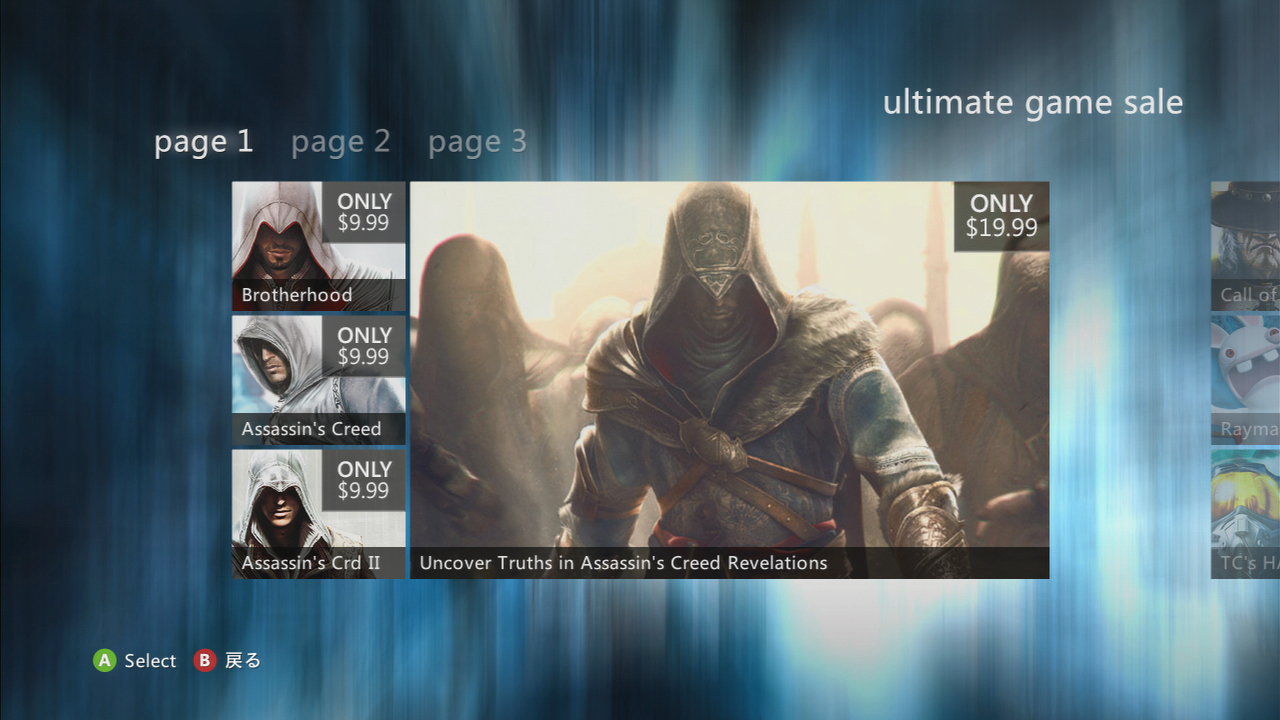
Task: Open the Assassin's Creed Revelations featured tile
Action: 730,380
